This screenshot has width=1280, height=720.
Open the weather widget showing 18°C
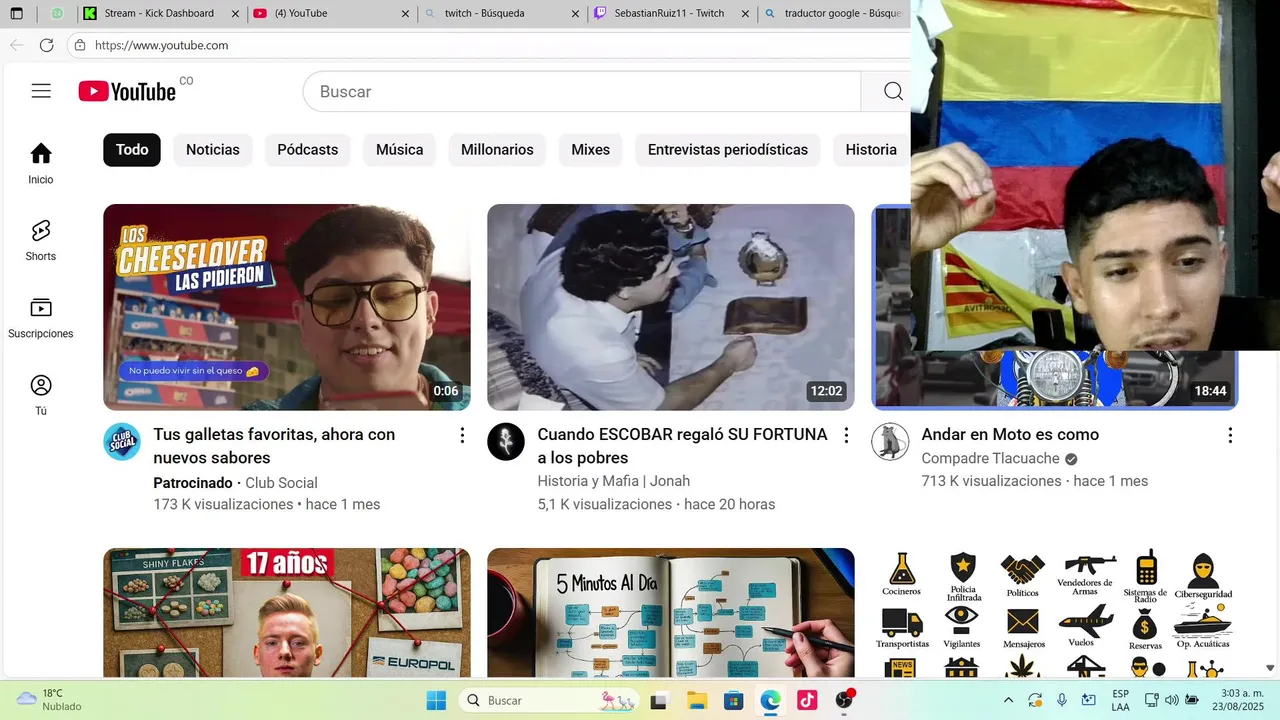tap(49, 700)
